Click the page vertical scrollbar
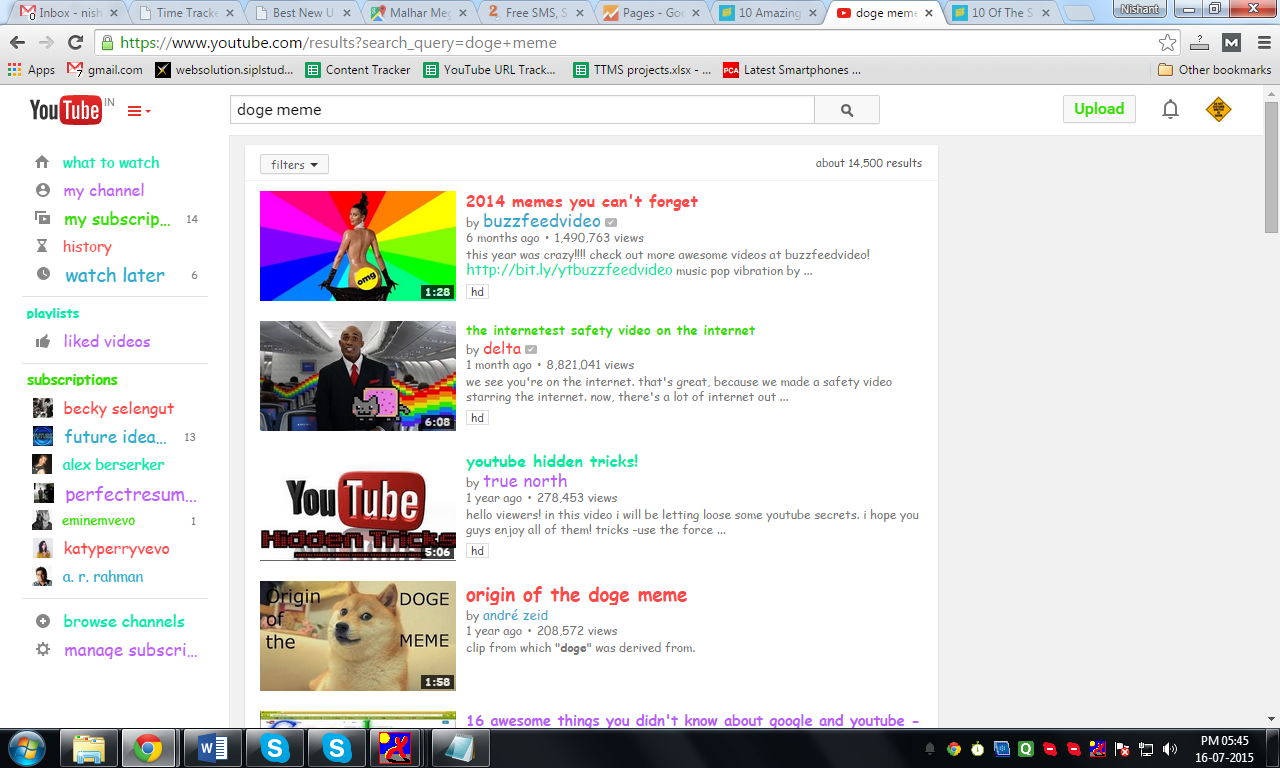The image size is (1280, 768). 1271,167
